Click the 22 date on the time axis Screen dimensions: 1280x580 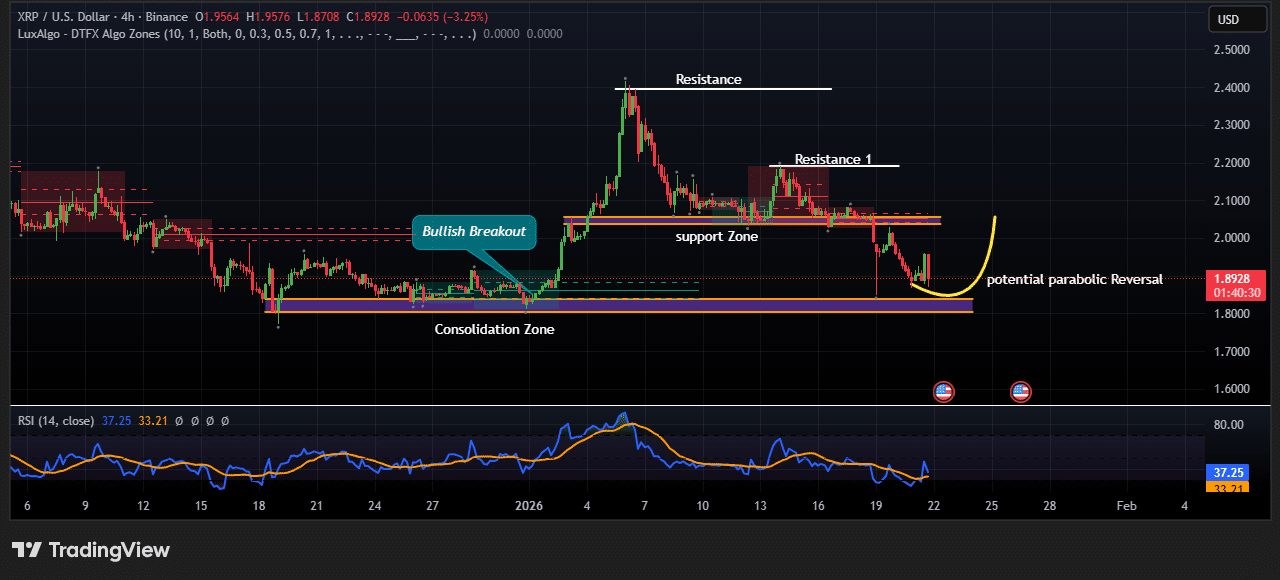pos(933,506)
